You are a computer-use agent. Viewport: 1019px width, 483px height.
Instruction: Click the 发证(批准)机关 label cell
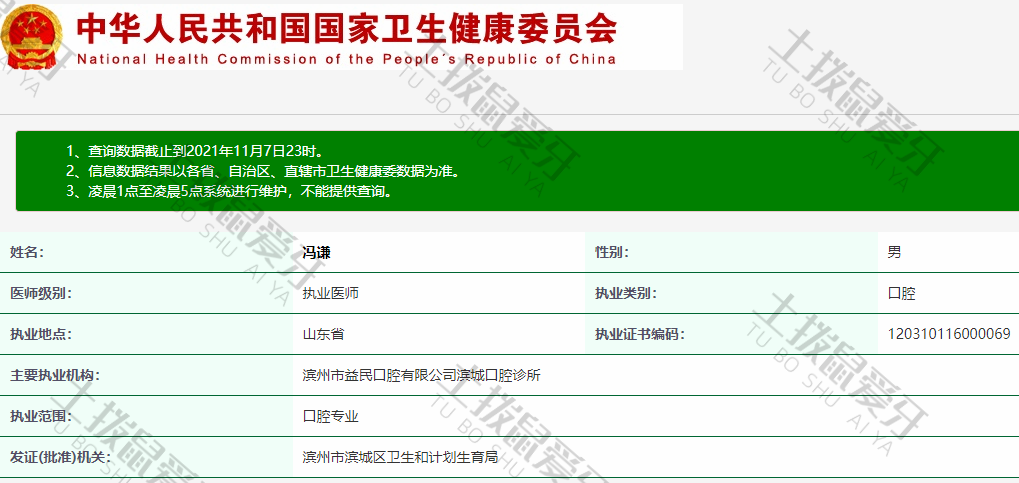pos(146,457)
